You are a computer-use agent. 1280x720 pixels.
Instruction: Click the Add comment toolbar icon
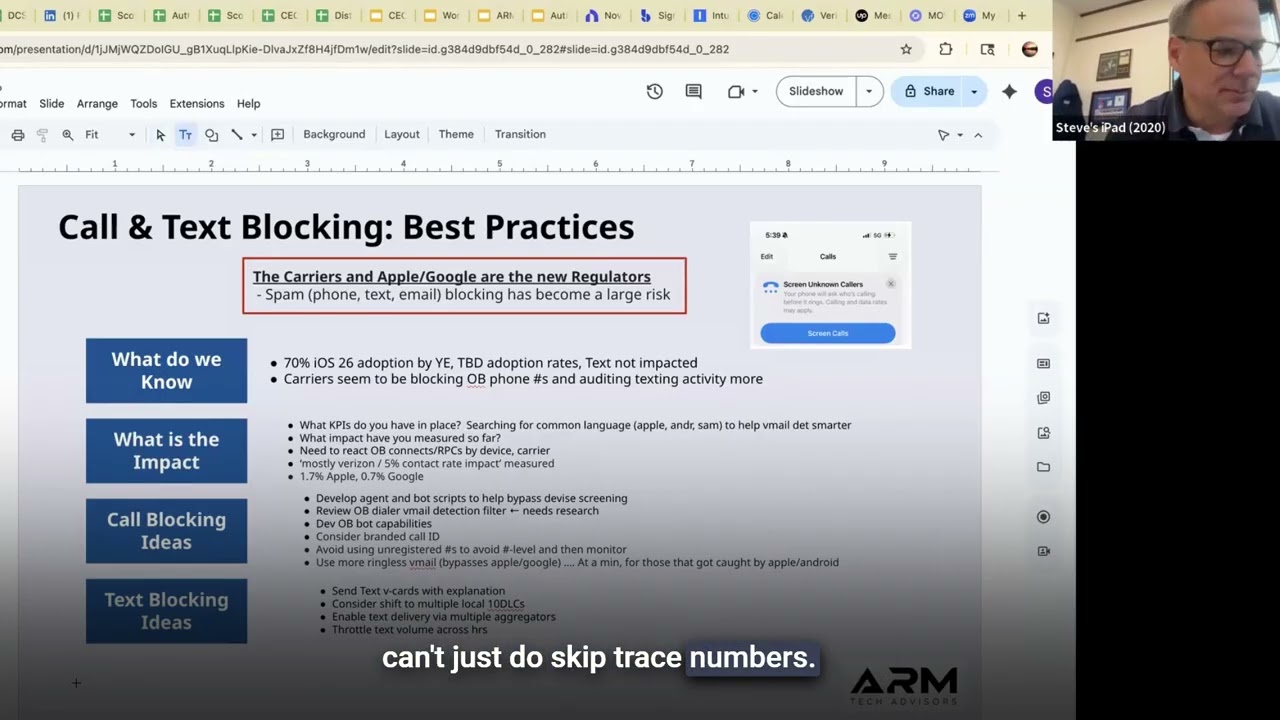pos(278,134)
